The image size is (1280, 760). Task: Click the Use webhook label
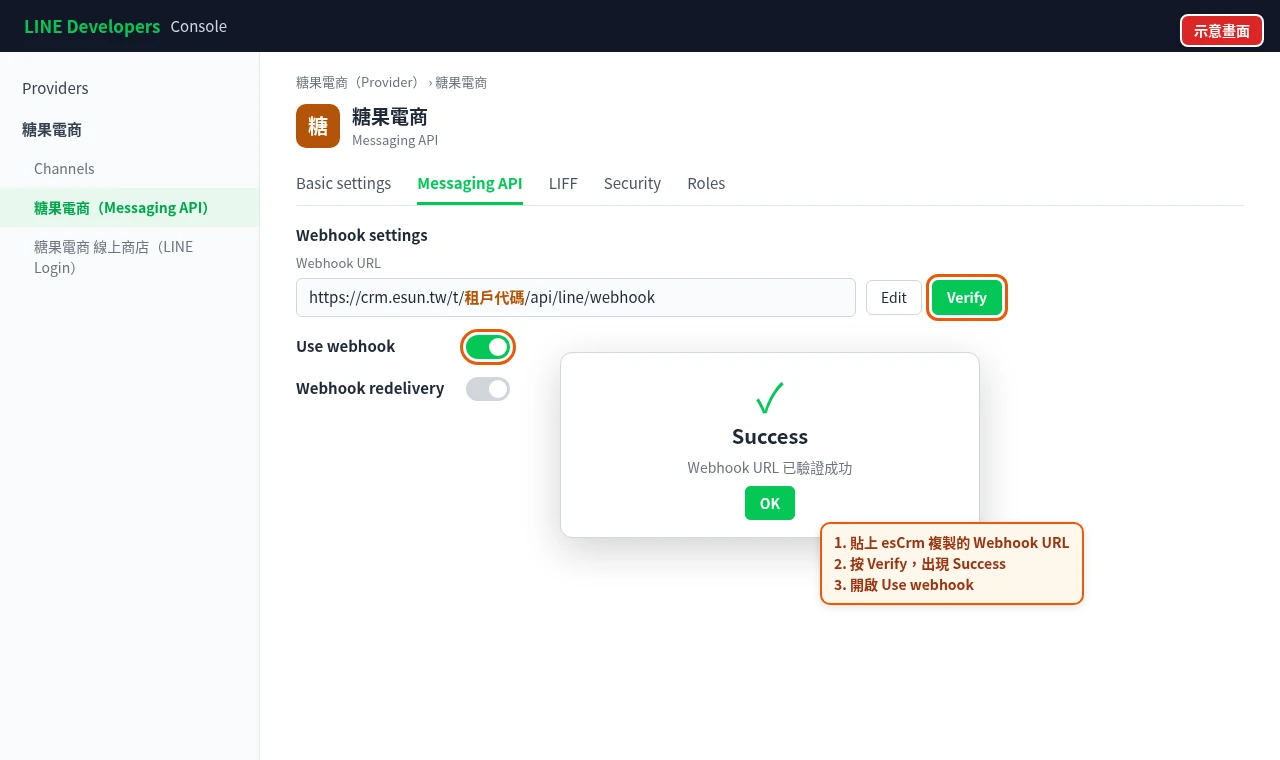point(345,346)
